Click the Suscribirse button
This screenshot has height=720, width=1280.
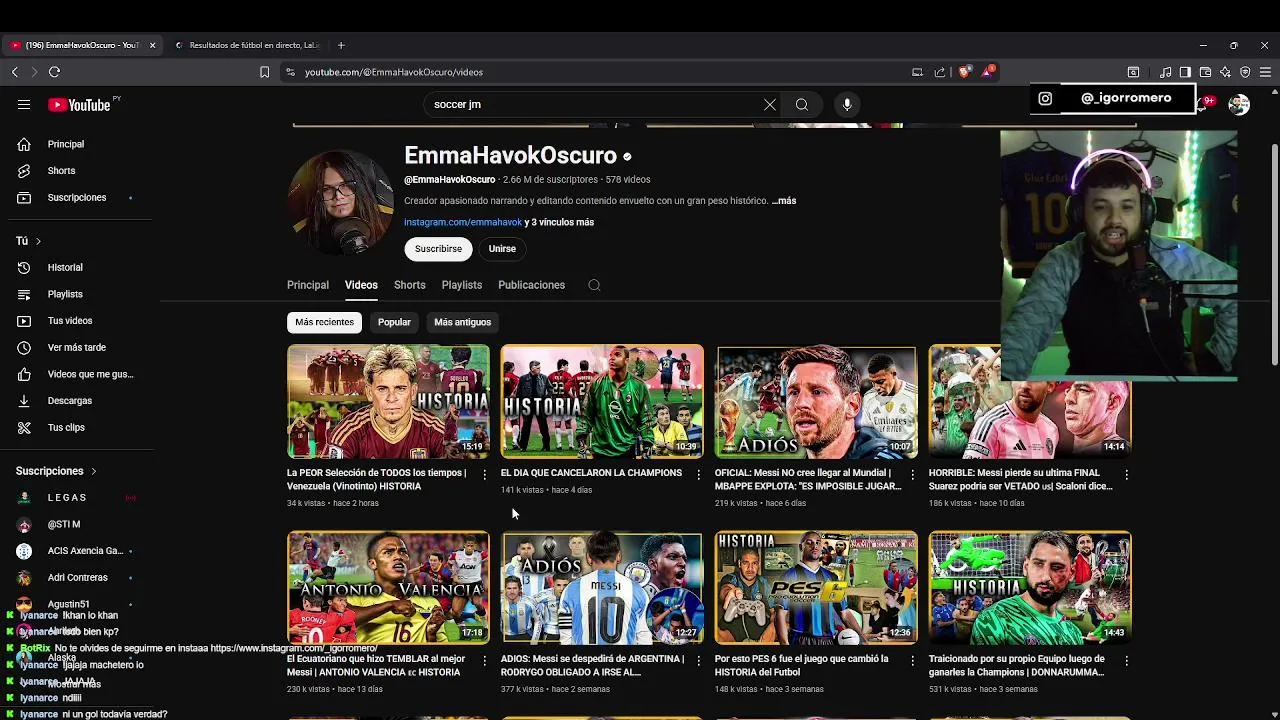pyautogui.click(x=438, y=249)
